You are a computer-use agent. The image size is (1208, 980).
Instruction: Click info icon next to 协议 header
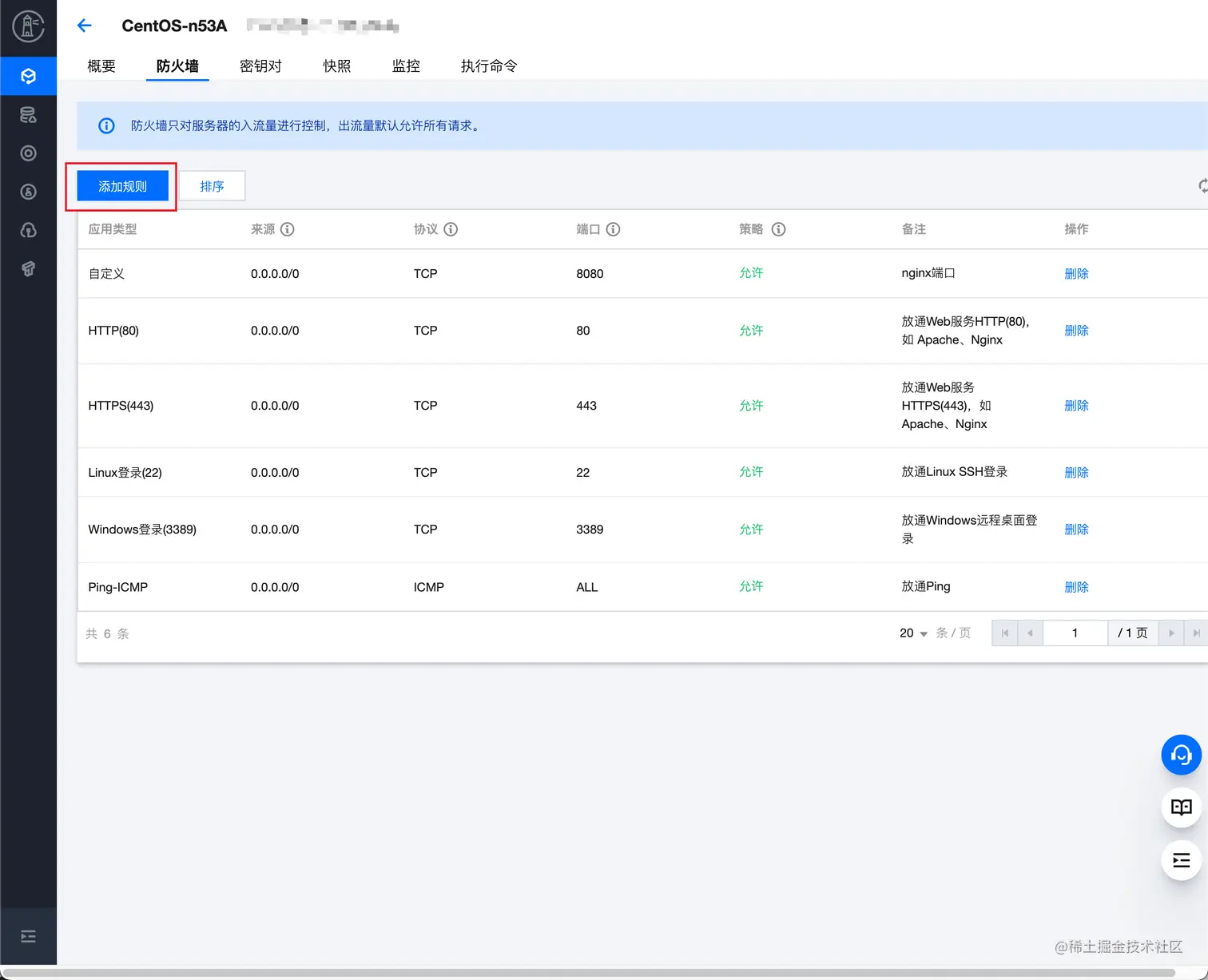[x=451, y=229]
